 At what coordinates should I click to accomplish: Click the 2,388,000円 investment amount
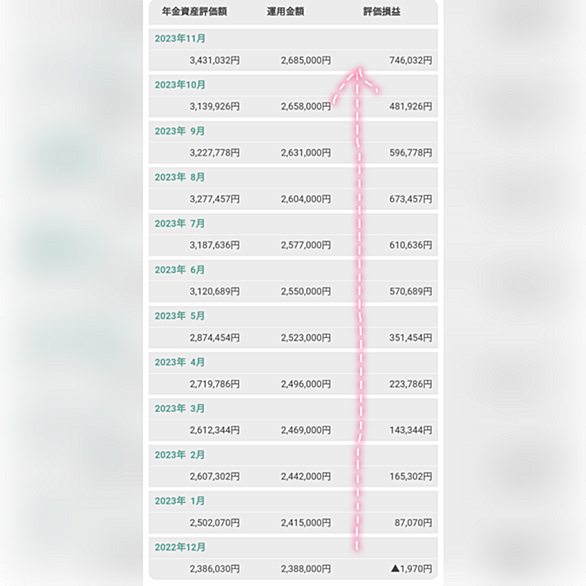point(306,569)
